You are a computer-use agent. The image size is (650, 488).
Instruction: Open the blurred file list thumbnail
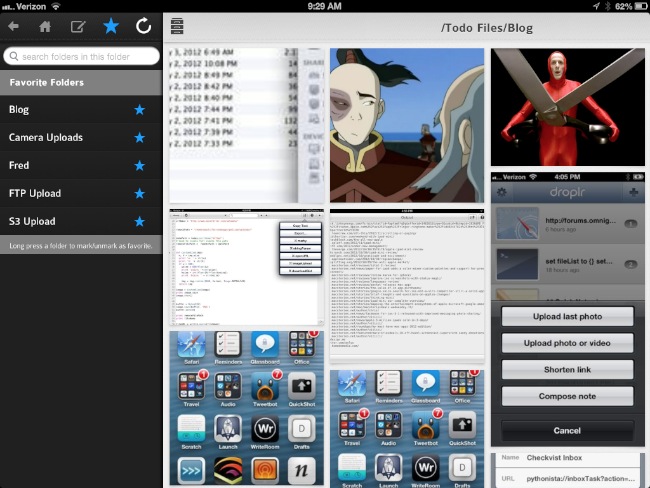(247, 126)
